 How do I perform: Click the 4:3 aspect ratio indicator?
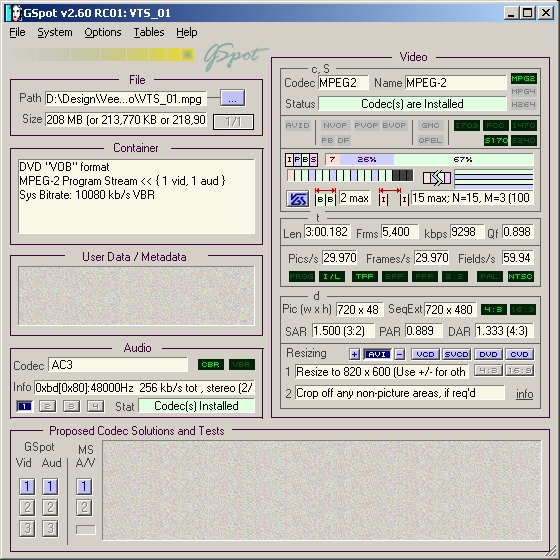point(494,310)
